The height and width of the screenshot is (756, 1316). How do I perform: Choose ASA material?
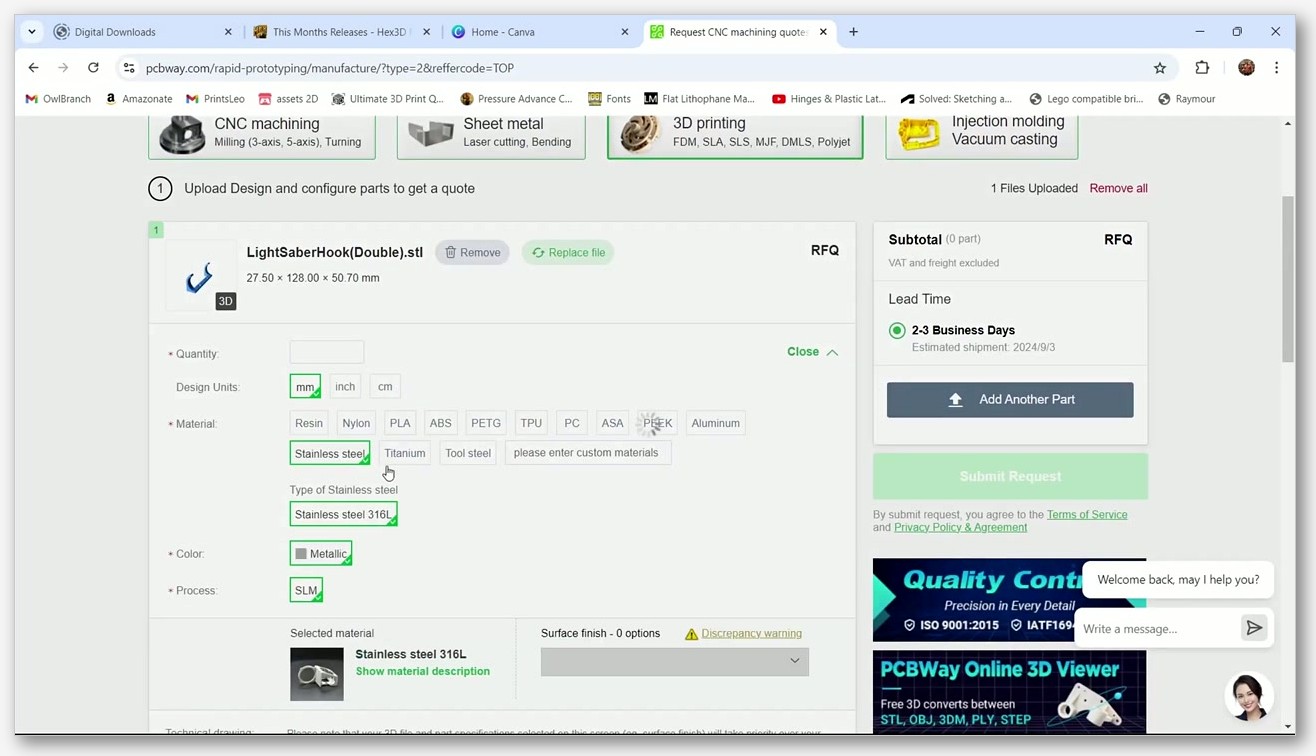click(612, 423)
